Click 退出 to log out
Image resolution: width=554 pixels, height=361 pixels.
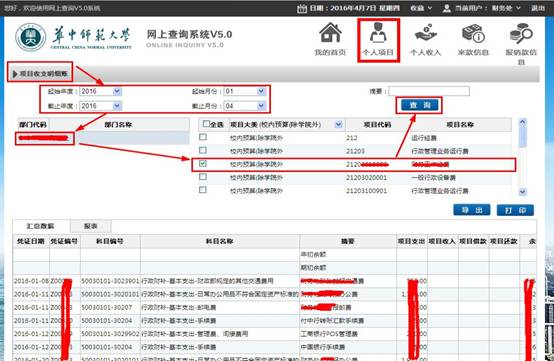tap(538, 8)
